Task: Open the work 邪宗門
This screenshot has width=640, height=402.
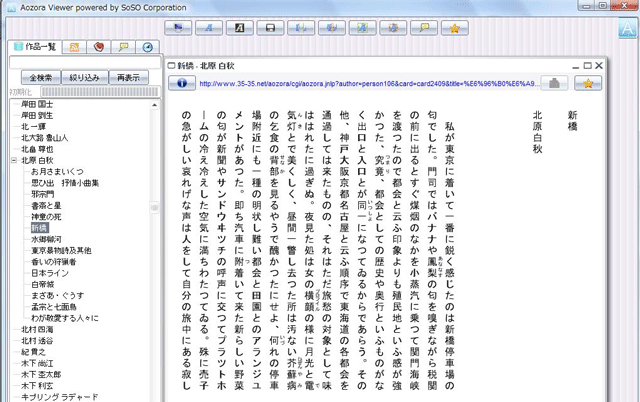Action: 42,194
